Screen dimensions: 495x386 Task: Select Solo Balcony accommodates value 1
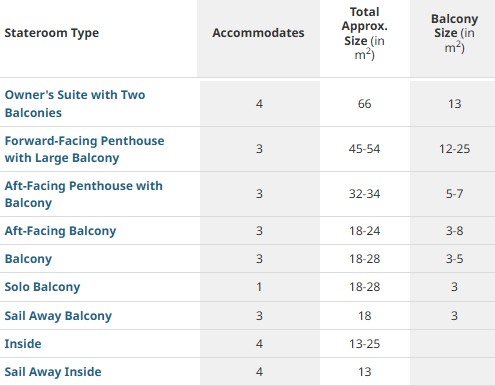(259, 287)
